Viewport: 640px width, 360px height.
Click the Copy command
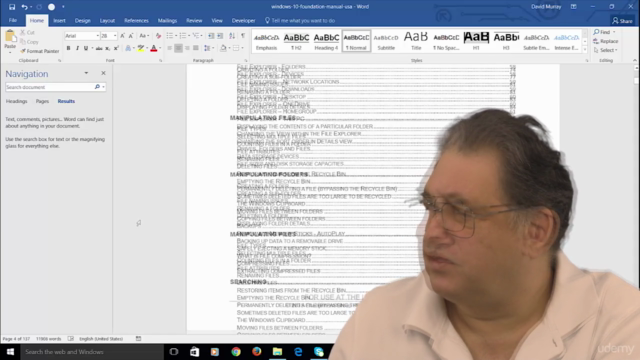click(29, 42)
